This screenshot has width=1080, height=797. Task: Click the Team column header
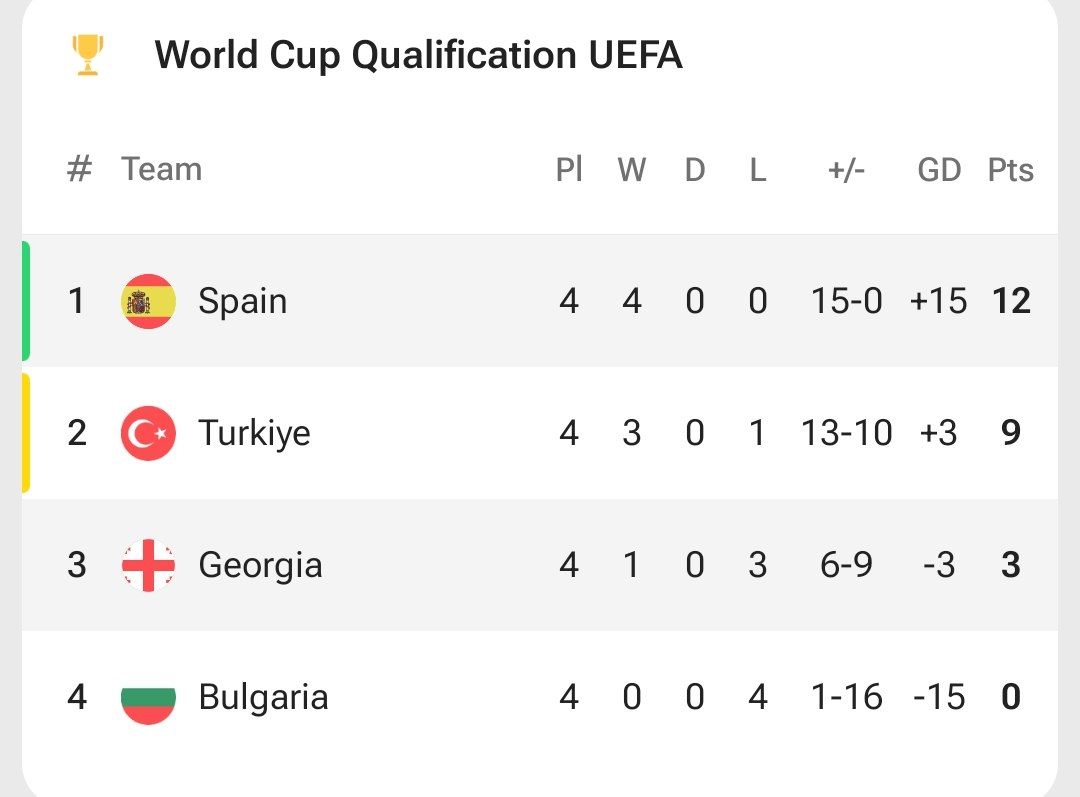pyautogui.click(x=161, y=169)
